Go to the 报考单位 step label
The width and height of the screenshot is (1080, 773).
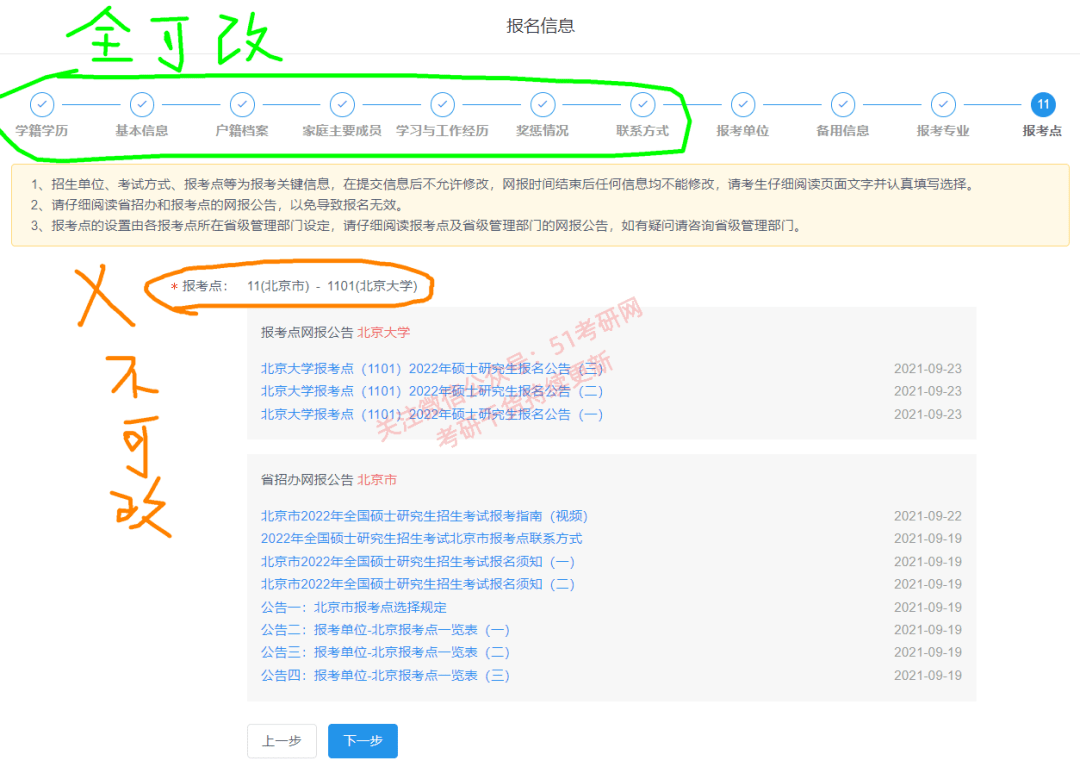742,131
